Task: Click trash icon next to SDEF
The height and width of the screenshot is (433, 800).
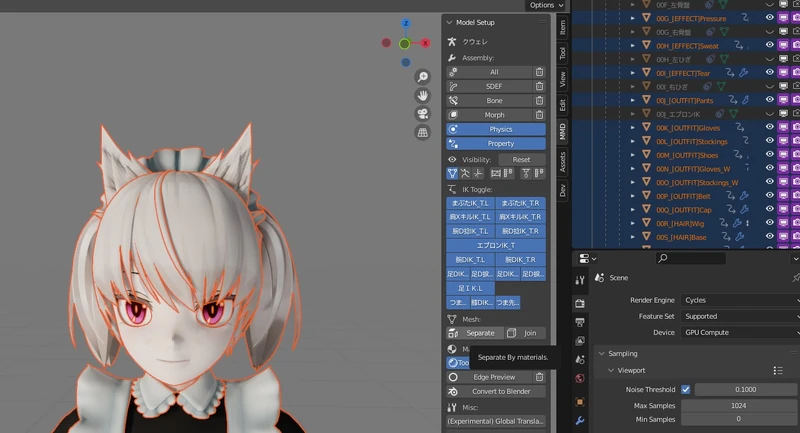Action: (539, 86)
